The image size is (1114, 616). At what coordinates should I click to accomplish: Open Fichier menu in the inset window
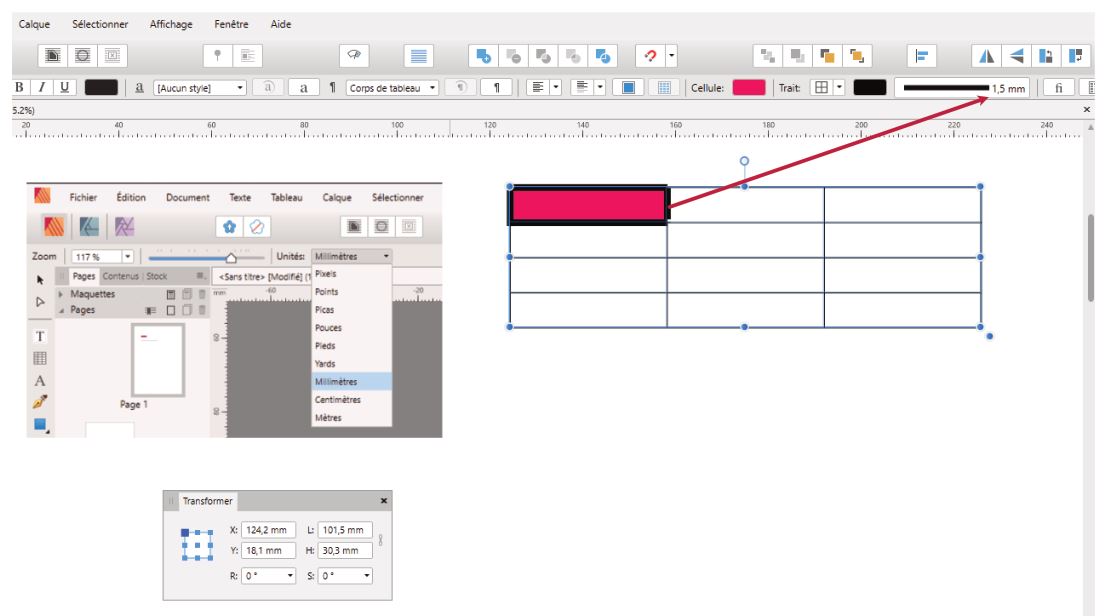tap(83, 198)
